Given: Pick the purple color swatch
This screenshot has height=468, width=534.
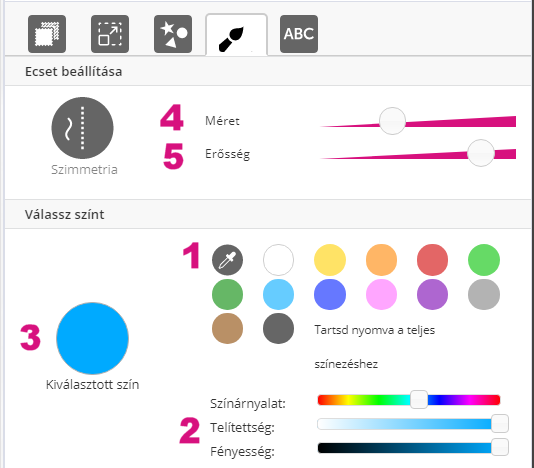Looking at the screenshot, I should [x=433, y=294].
